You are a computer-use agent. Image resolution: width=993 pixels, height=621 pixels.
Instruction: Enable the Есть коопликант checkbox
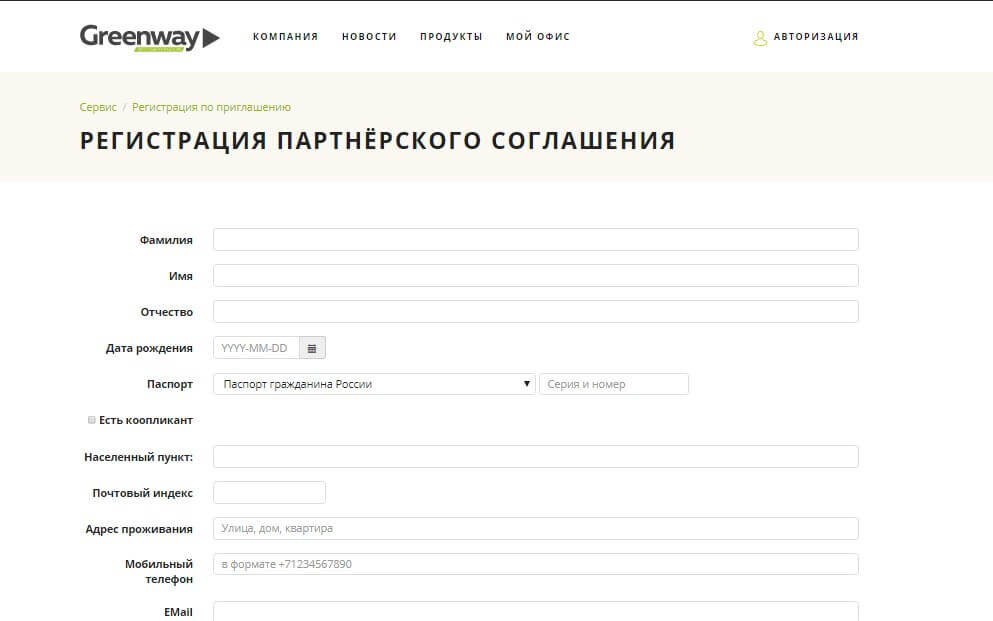click(92, 420)
